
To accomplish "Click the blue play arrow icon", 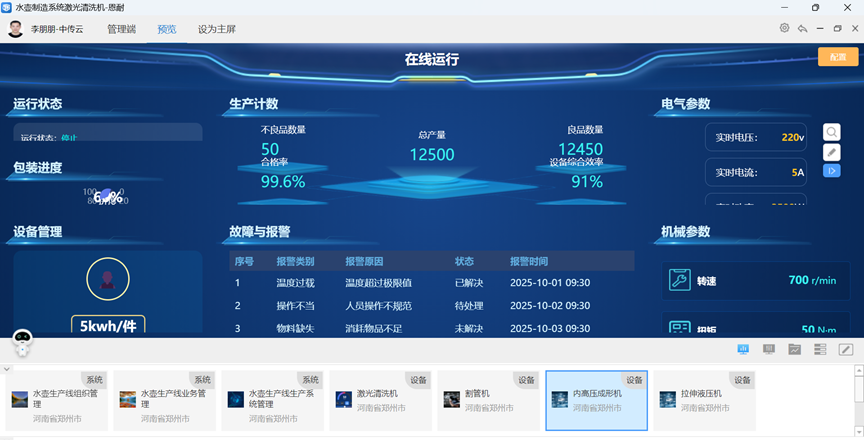I will point(832,171).
